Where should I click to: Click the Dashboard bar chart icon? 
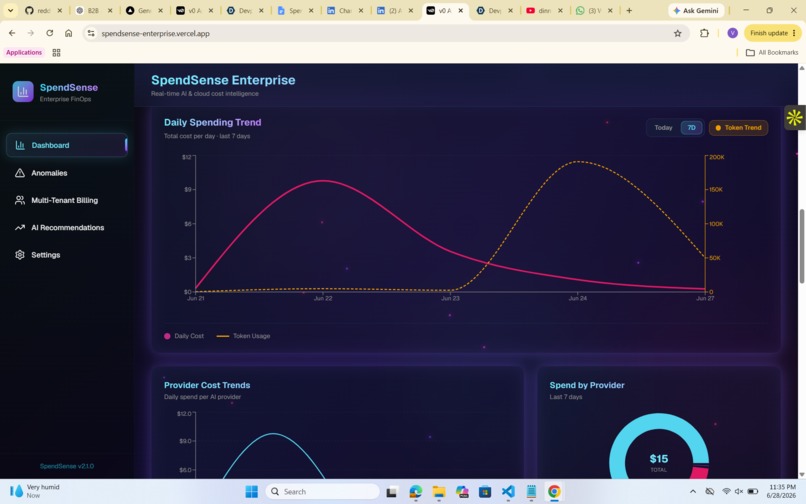[x=20, y=145]
